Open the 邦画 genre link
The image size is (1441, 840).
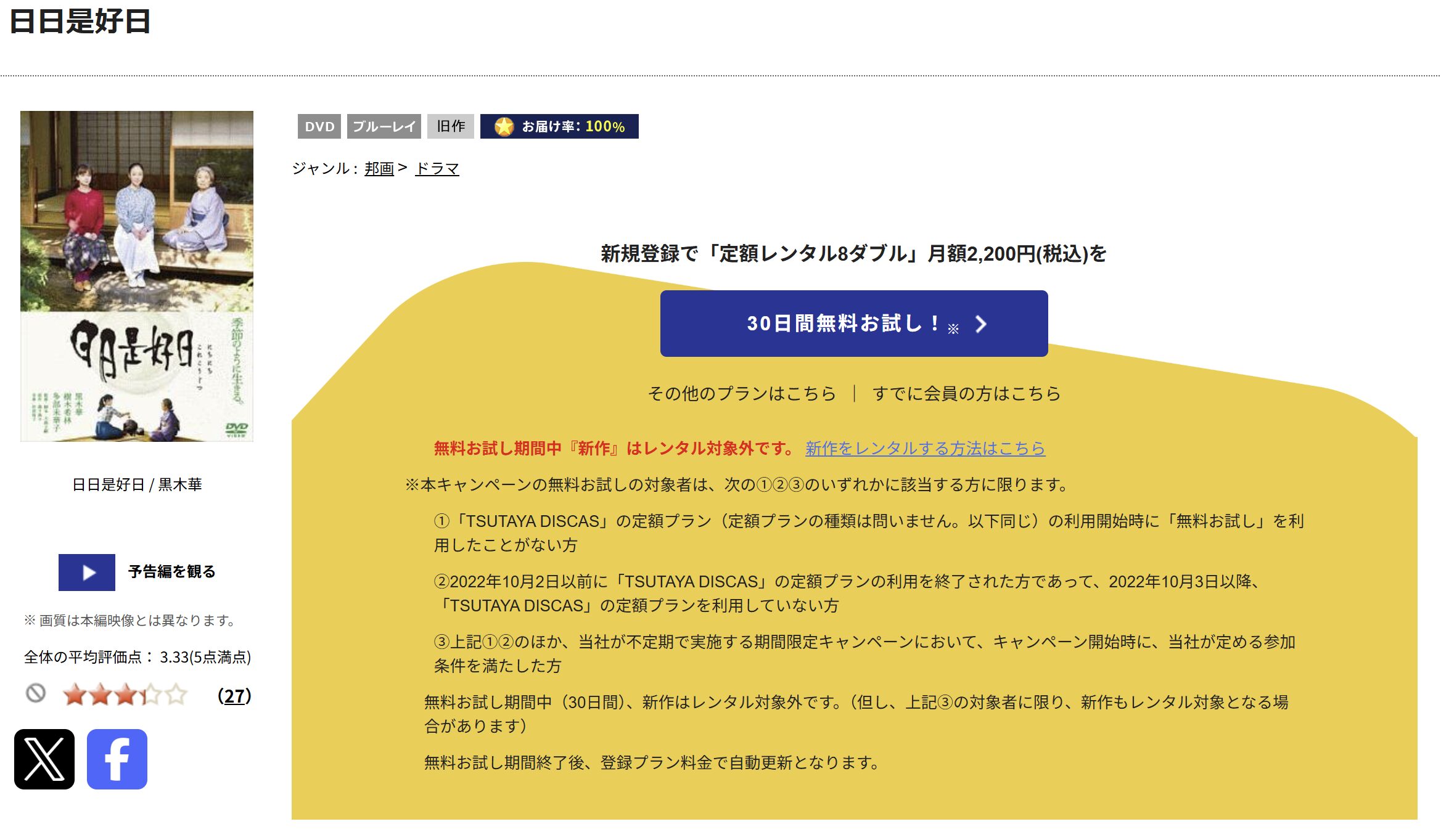click(x=379, y=168)
